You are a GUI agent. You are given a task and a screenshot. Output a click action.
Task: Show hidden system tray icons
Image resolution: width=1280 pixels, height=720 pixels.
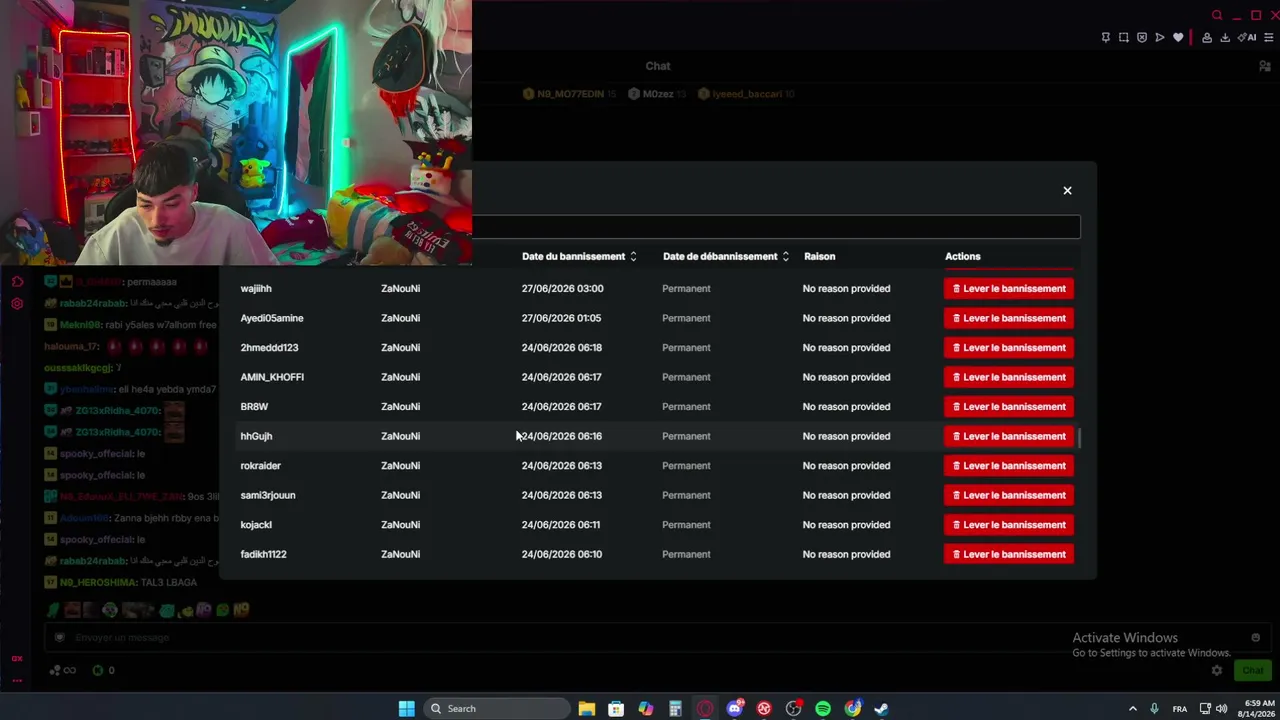pyautogui.click(x=1132, y=709)
